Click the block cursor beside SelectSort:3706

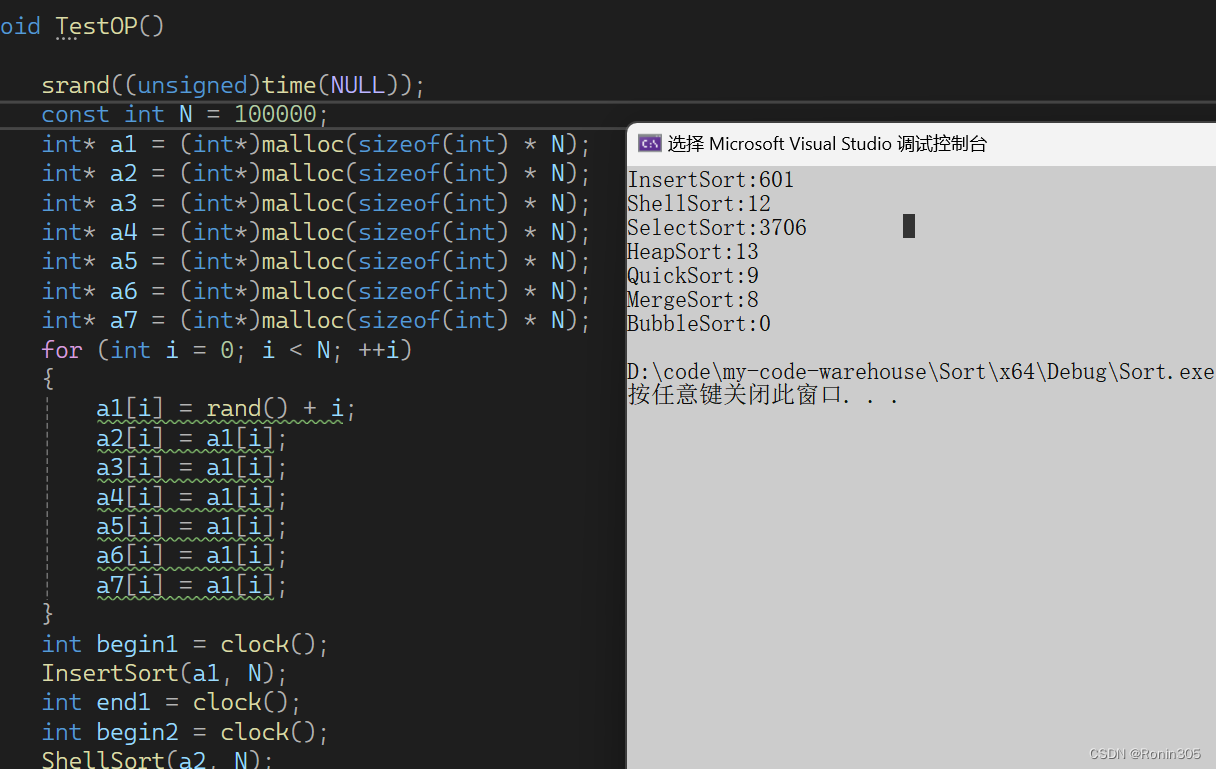pyautogui.click(x=909, y=226)
